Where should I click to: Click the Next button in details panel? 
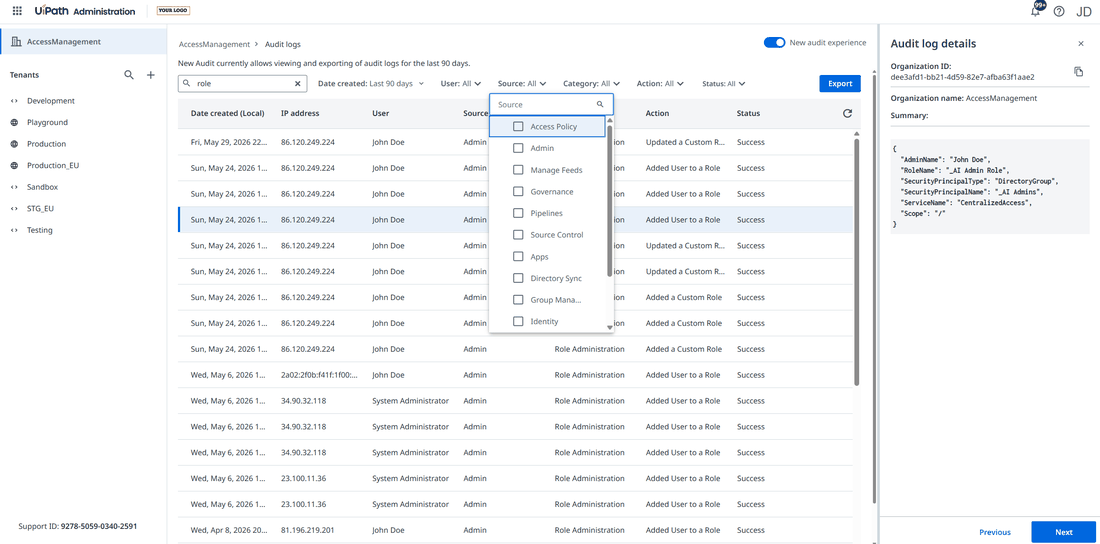[1064, 532]
